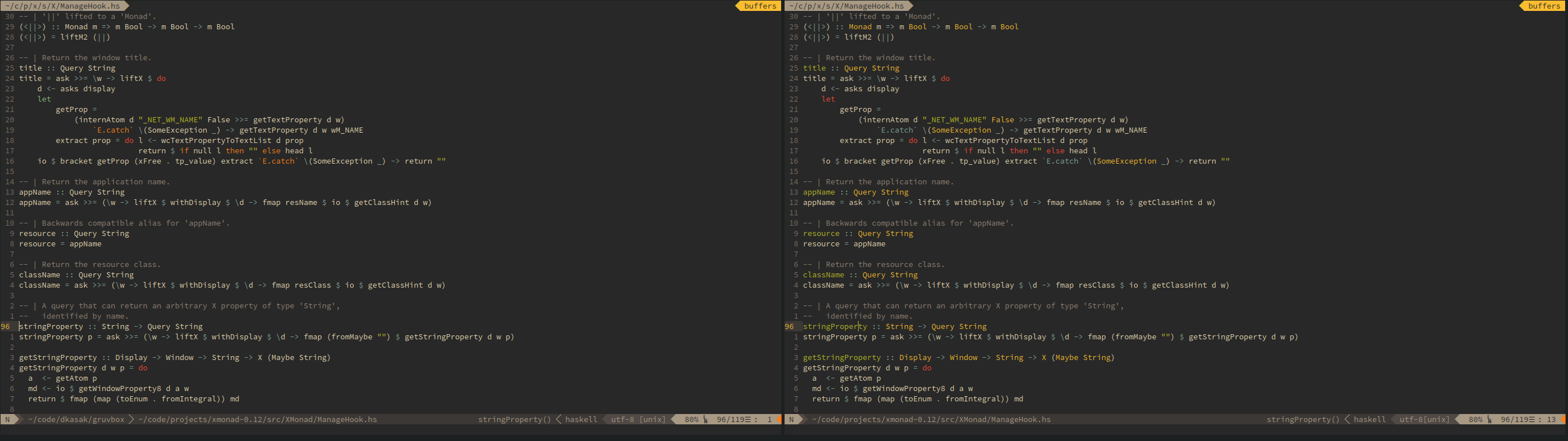The height and width of the screenshot is (441, 1568).
Task: Click 'liftM2 (||)' definition in left pane
Action: pos(64,37)
